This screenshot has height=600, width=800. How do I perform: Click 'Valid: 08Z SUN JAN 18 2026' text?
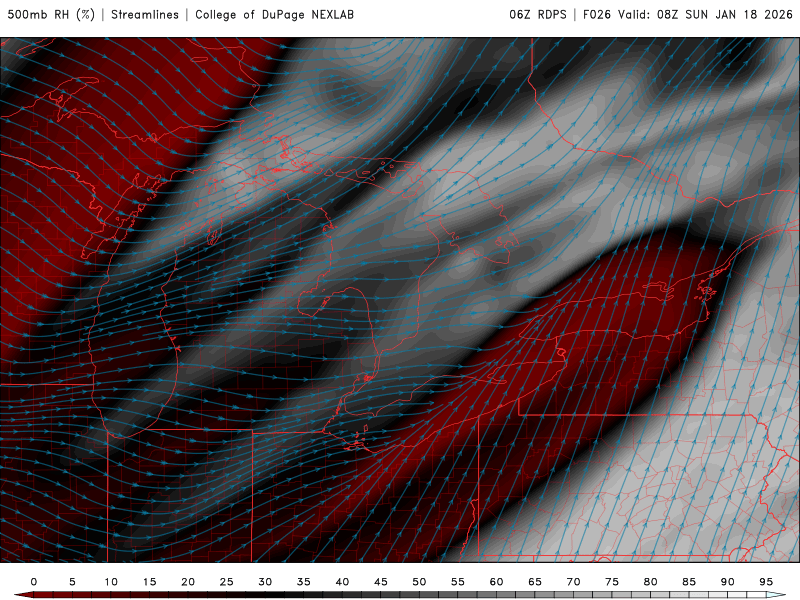coord(705,15)
